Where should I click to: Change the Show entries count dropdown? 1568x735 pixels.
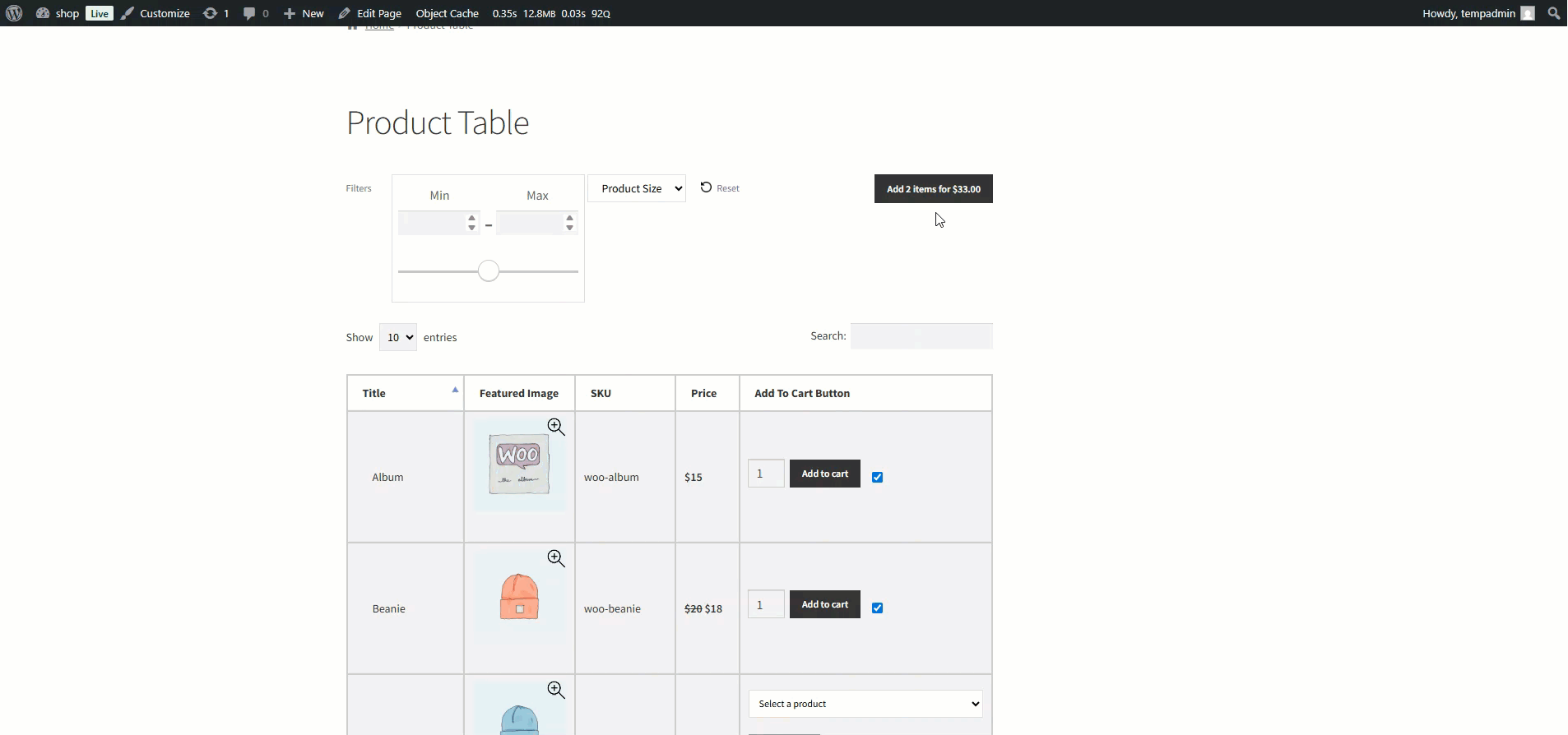[397, 337]
